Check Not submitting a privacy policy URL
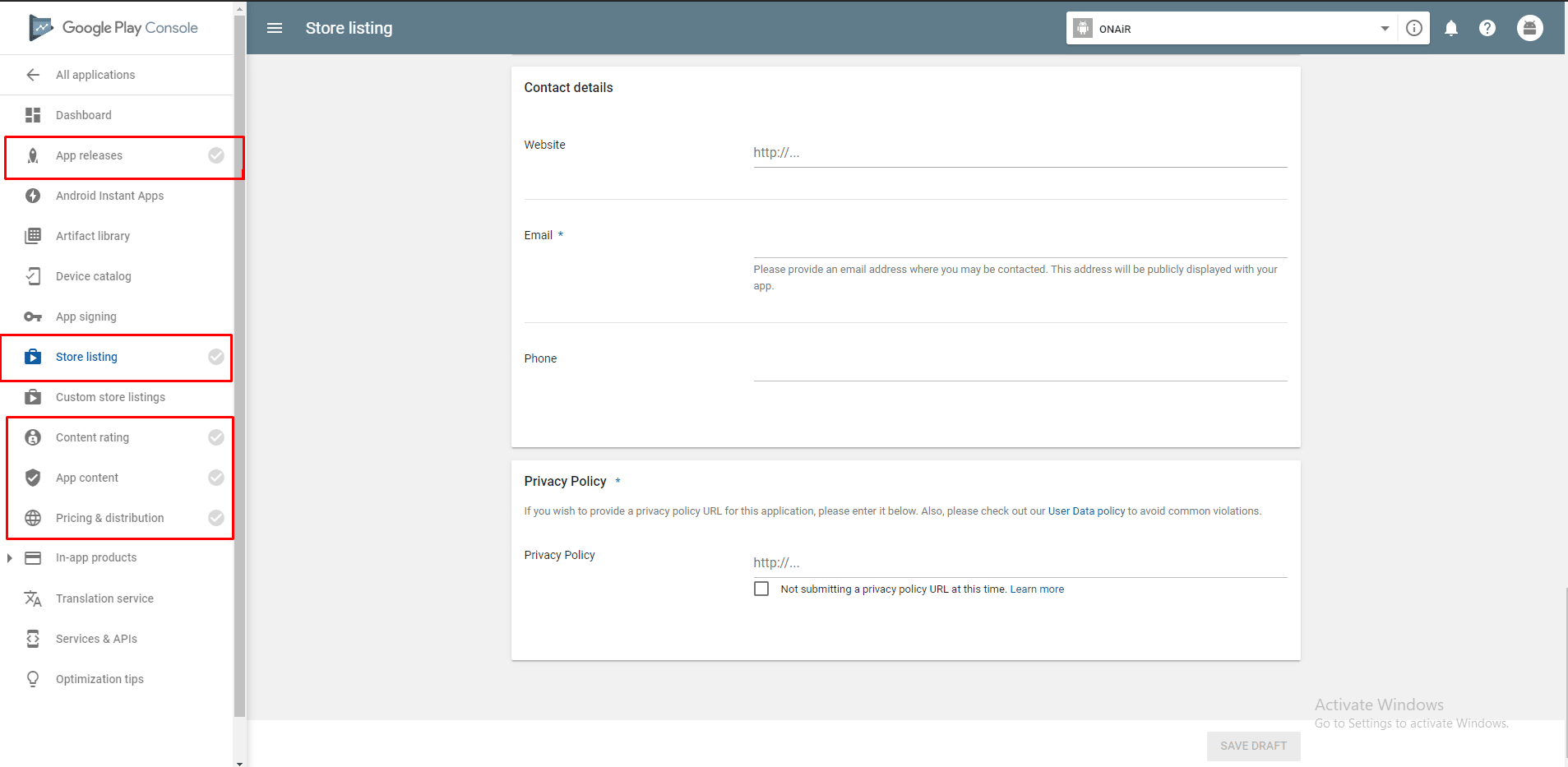Screen dimensions: 1568x767 [761, 589]
